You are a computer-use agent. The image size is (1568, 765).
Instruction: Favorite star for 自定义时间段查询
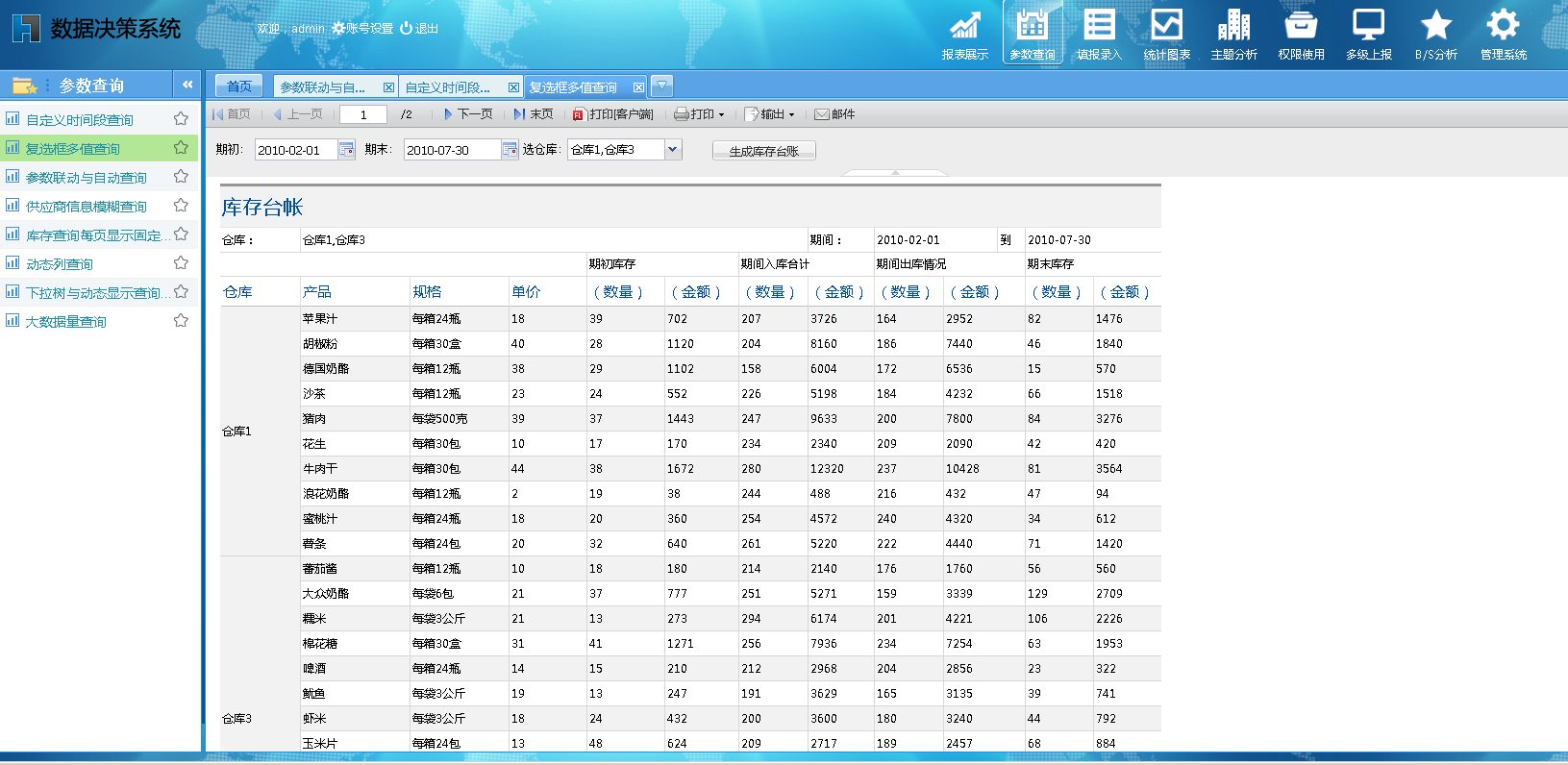click(181, 119)
